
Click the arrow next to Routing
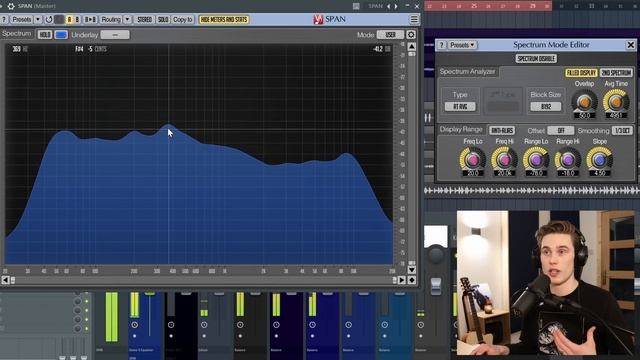(127, 20)
